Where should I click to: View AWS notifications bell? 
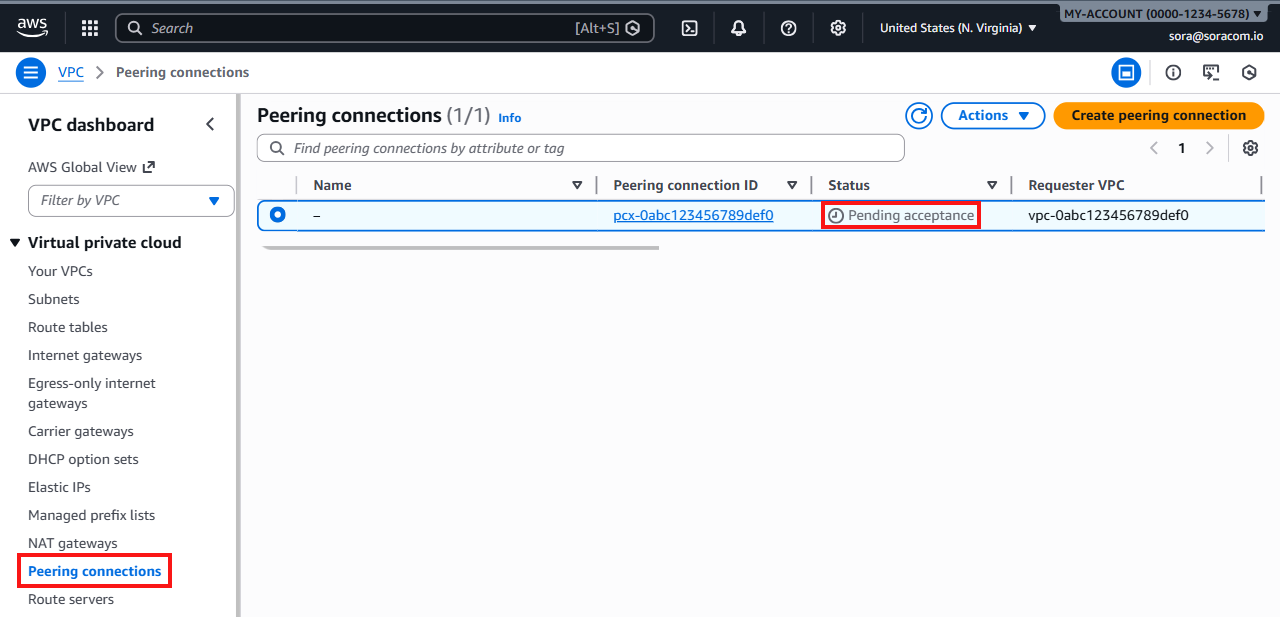(x=738, y=28)
